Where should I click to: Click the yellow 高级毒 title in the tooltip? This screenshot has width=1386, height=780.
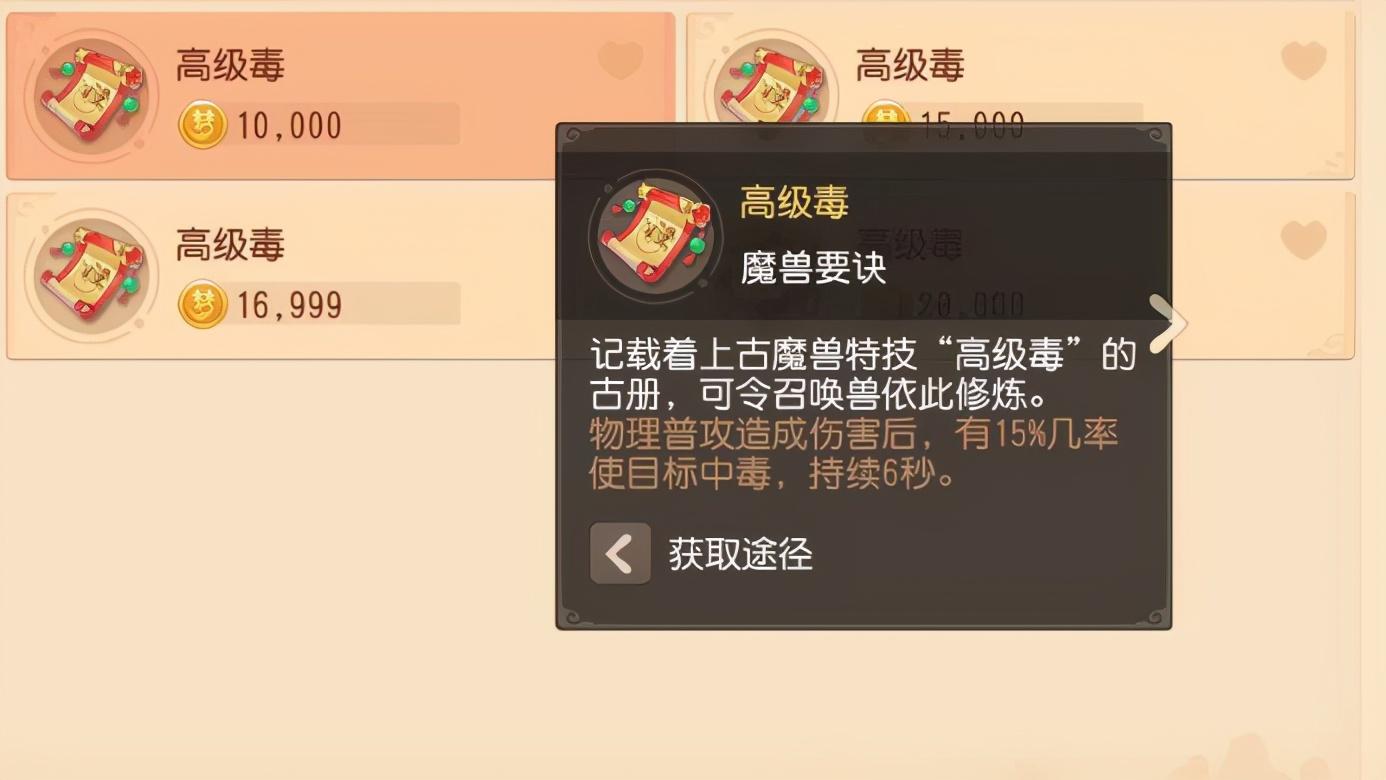pos(794,203)
